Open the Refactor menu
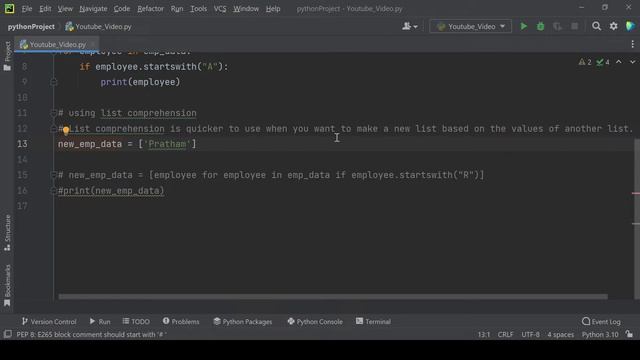The image size is (640, 360). (x=150, y=9)
